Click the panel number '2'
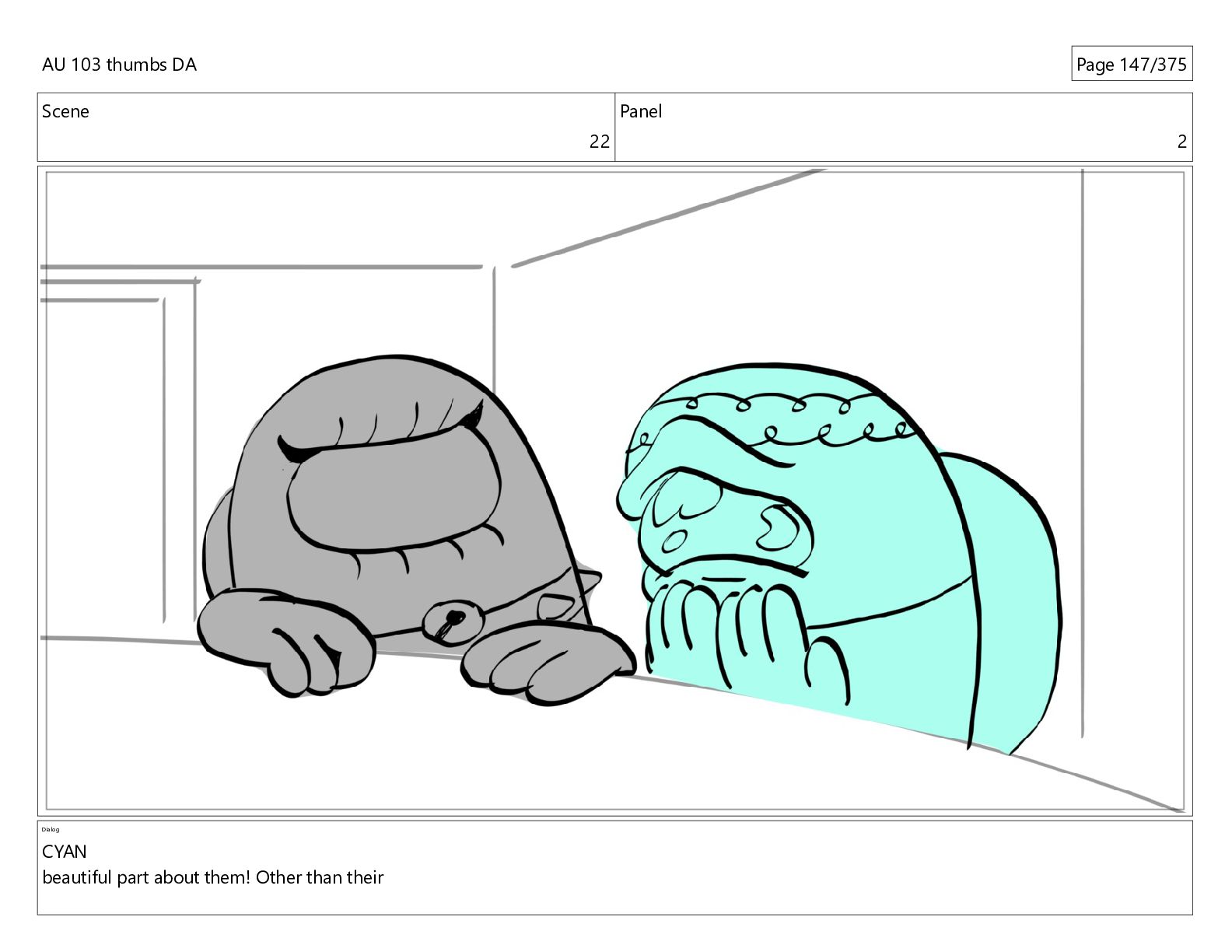The height and width of the screenshot is (952, 1232). 1182,141
